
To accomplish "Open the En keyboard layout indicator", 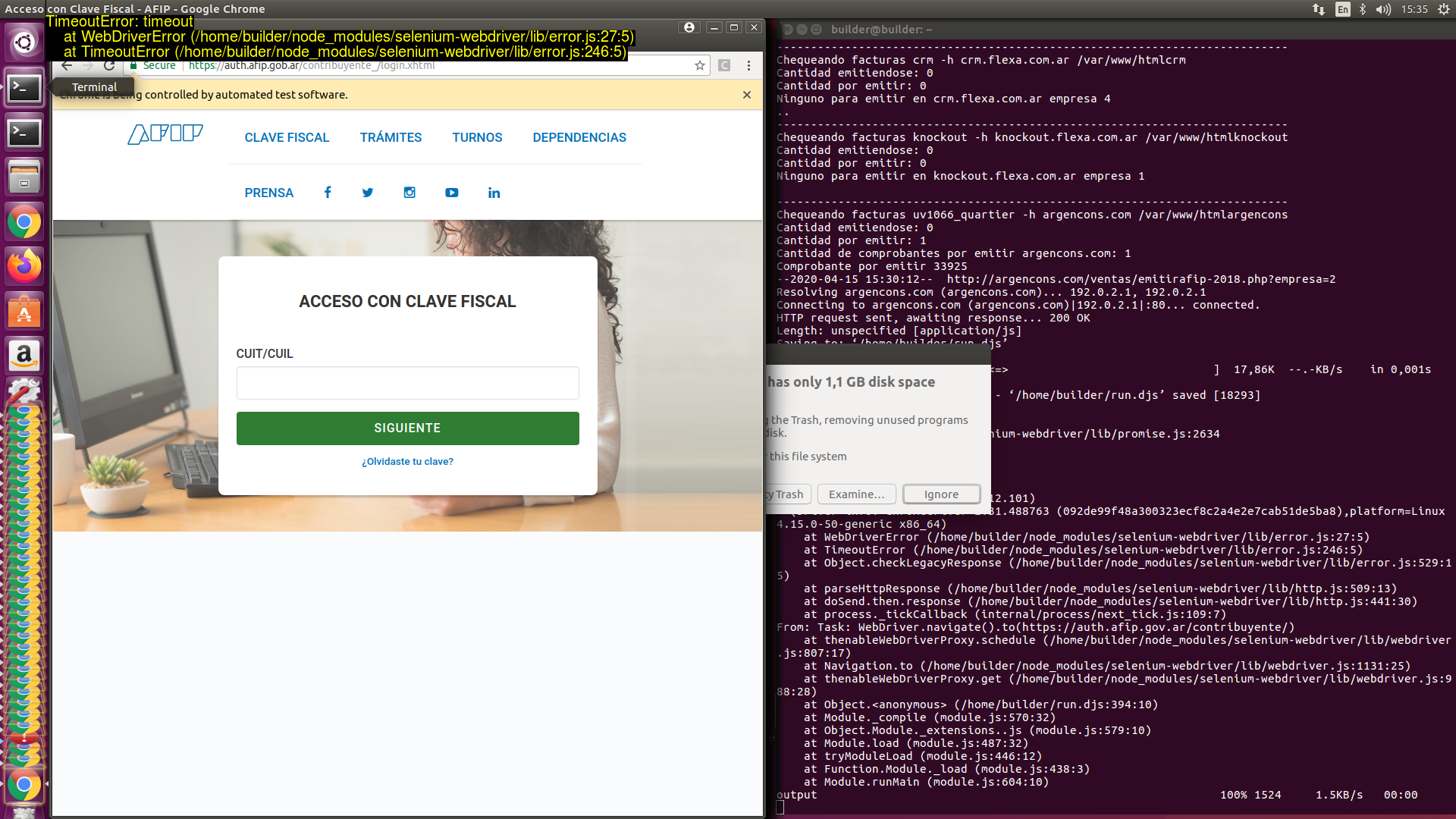I will coord(1343,9).
